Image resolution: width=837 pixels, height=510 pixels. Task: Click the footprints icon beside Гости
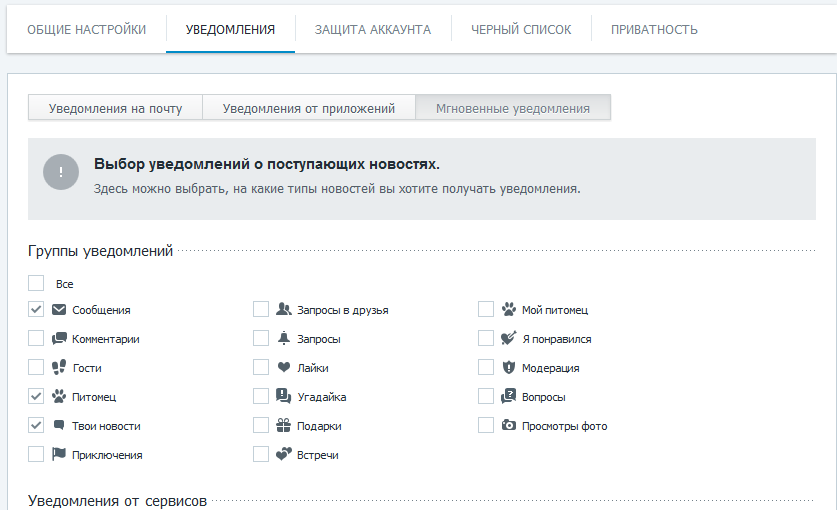pos(59,367)
